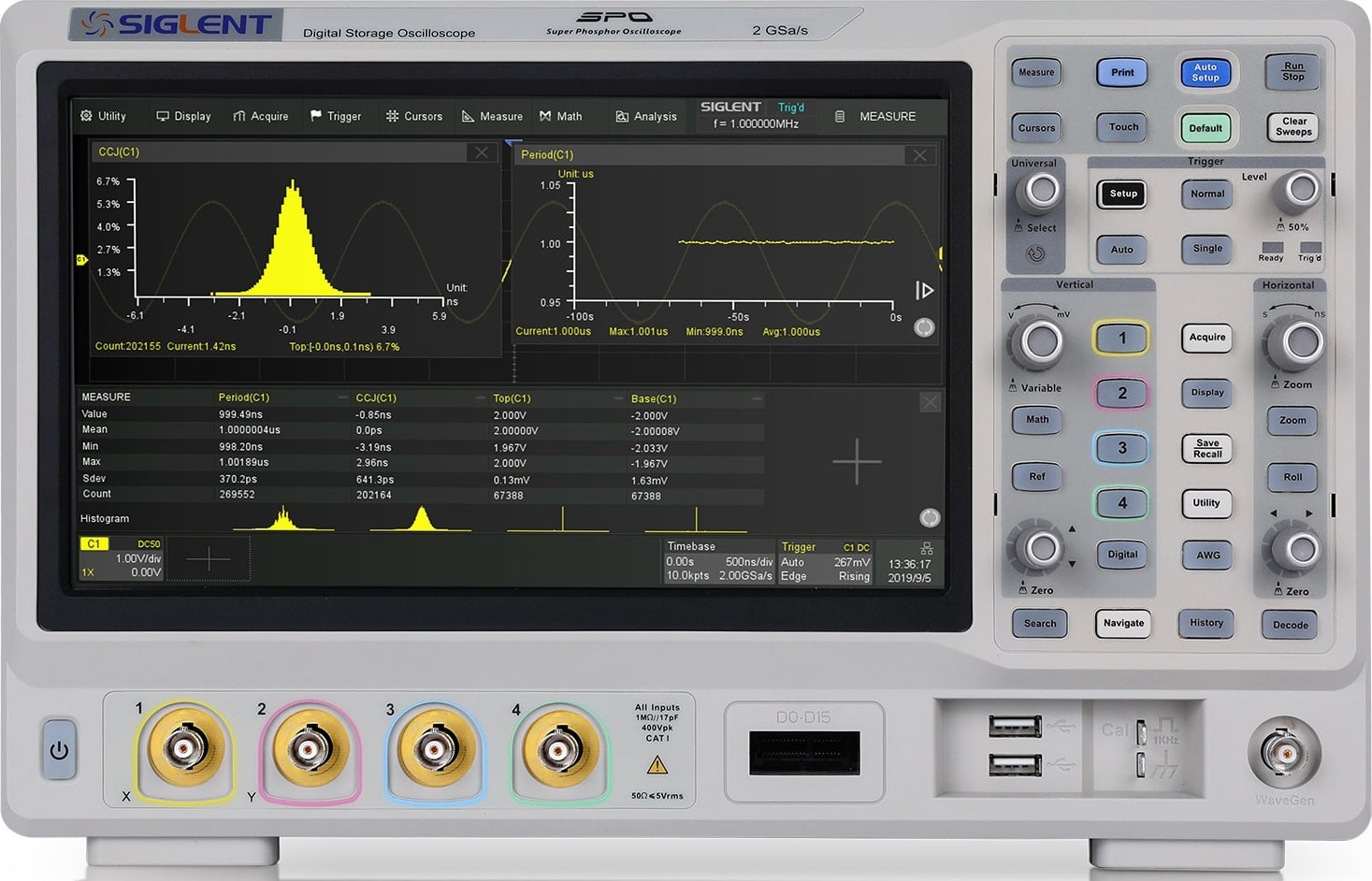Viewport: 1372px width, 881px height.
Task: Click the skip-to-end arrow in Period plot
Action: (x=924, y=291)
